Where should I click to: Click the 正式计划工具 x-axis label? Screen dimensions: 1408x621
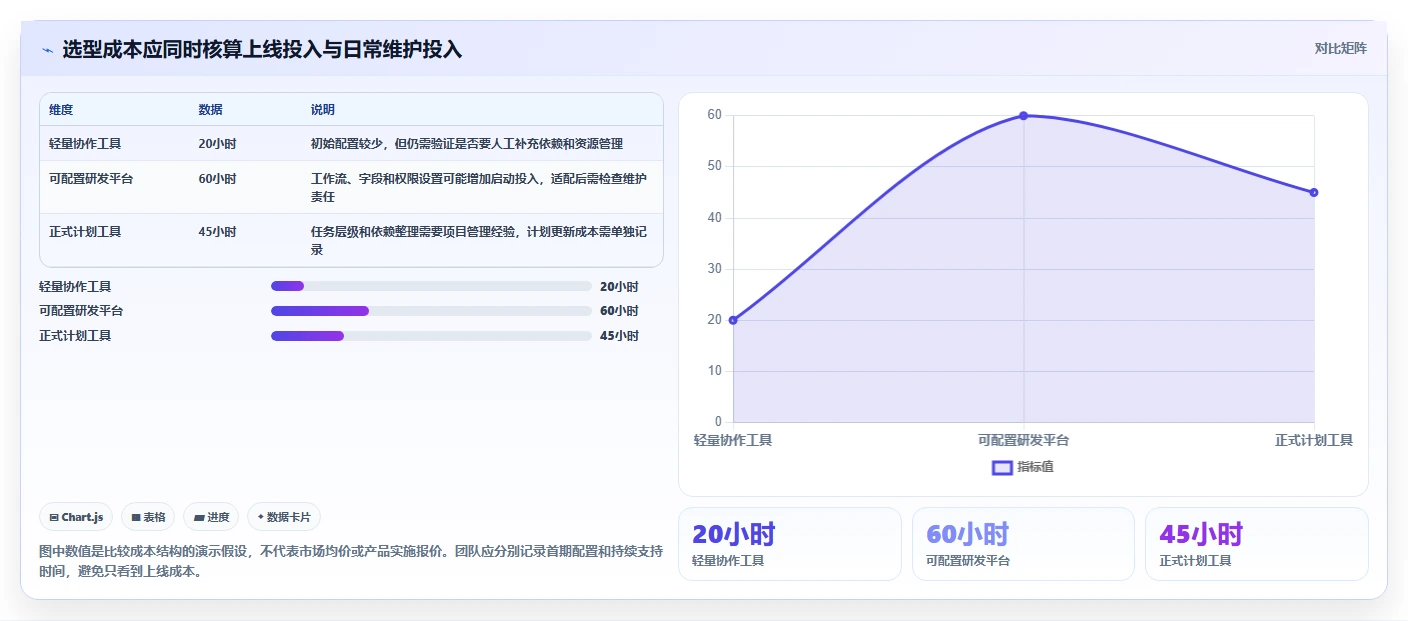[1313, 440]
